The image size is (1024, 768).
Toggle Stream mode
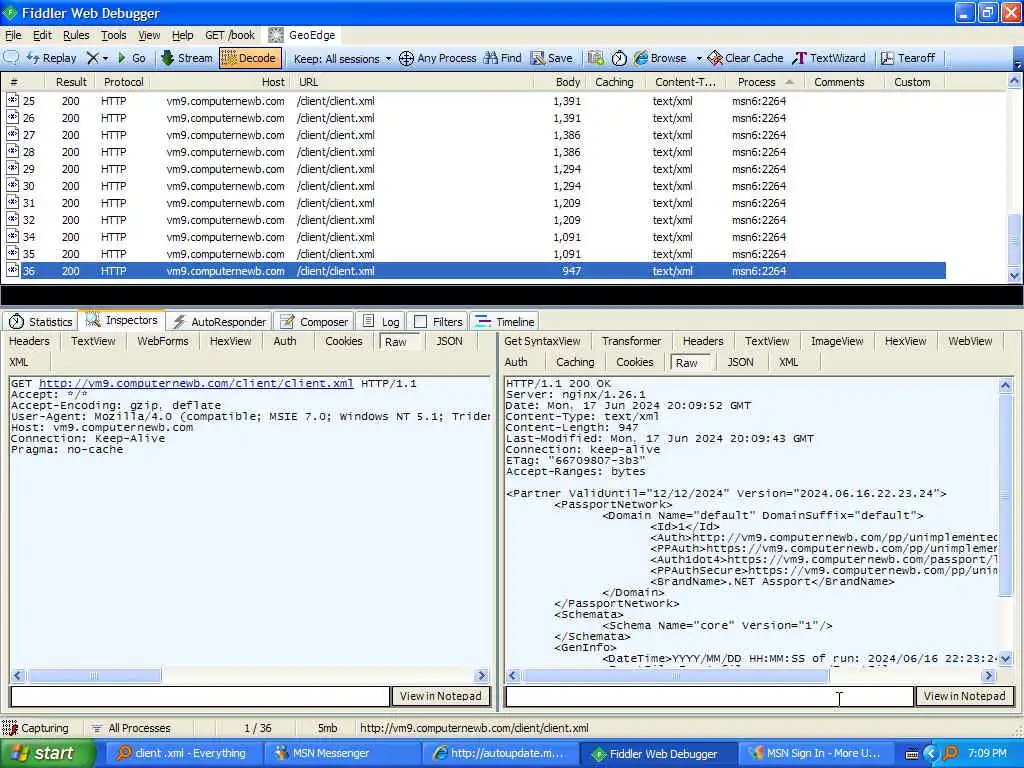187,58
